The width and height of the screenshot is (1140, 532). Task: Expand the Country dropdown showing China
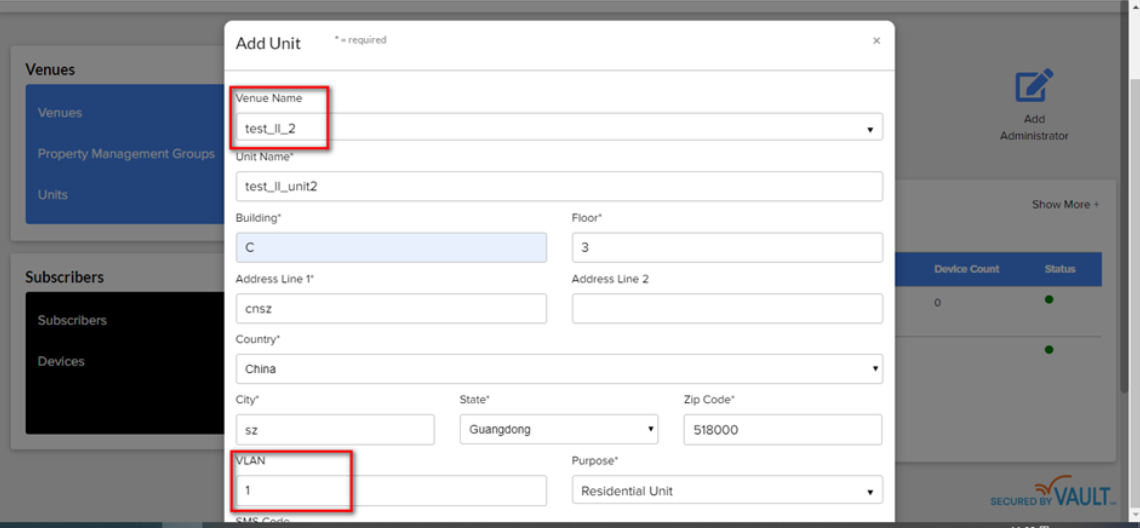[558, 368]
